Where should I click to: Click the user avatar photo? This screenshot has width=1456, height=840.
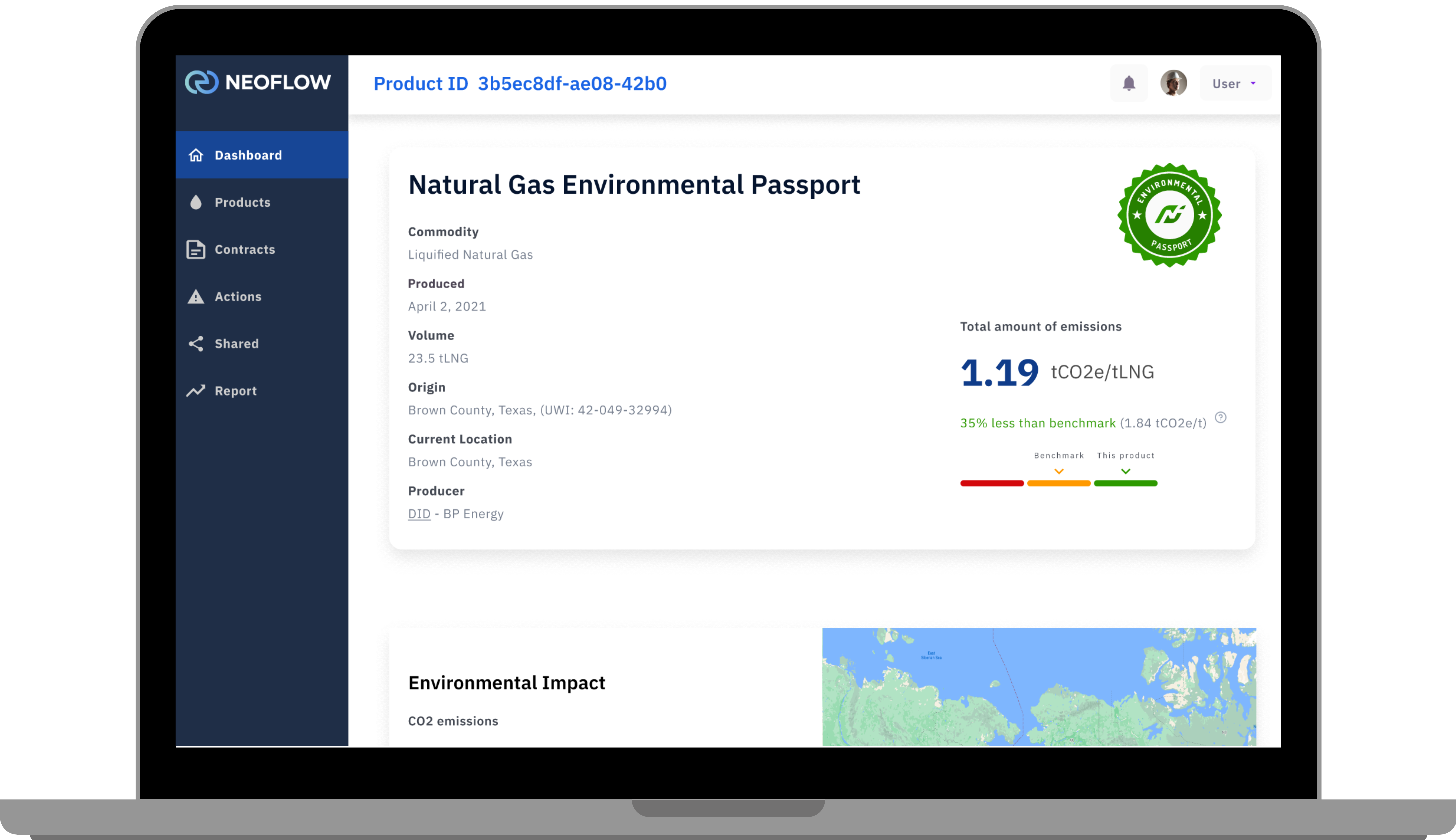tap(1173, 83)
